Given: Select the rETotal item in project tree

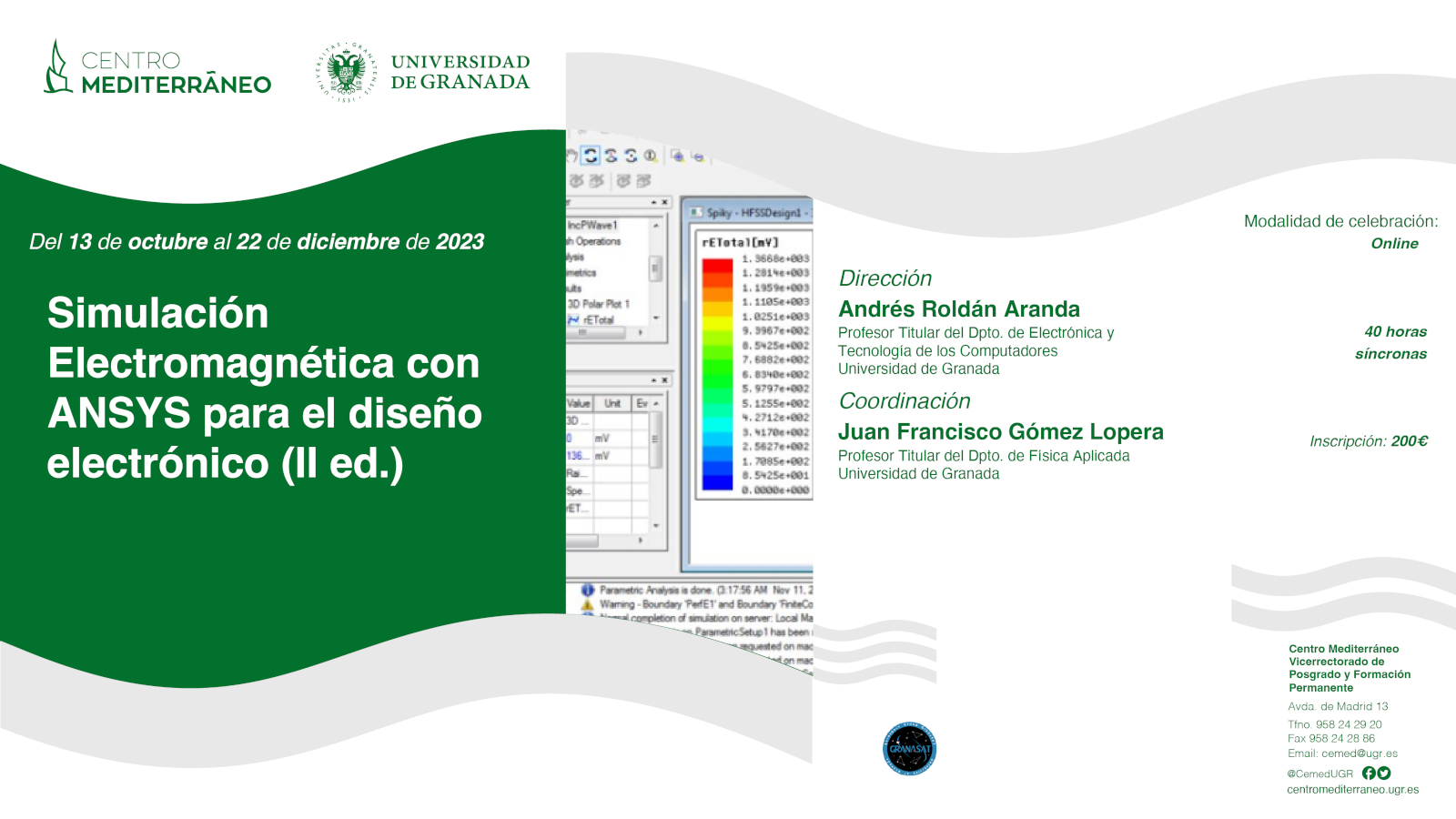Looking at the screenshot, I should 598,320.
